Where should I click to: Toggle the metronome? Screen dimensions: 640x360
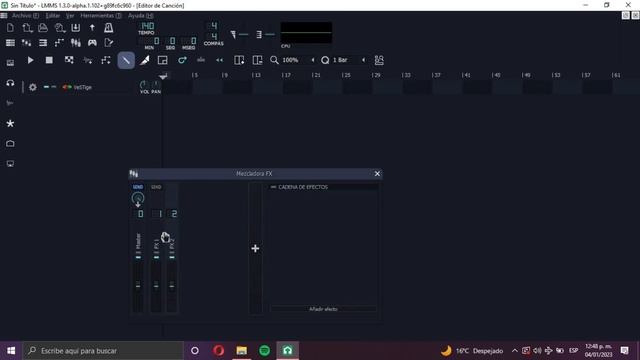[109, 28]
